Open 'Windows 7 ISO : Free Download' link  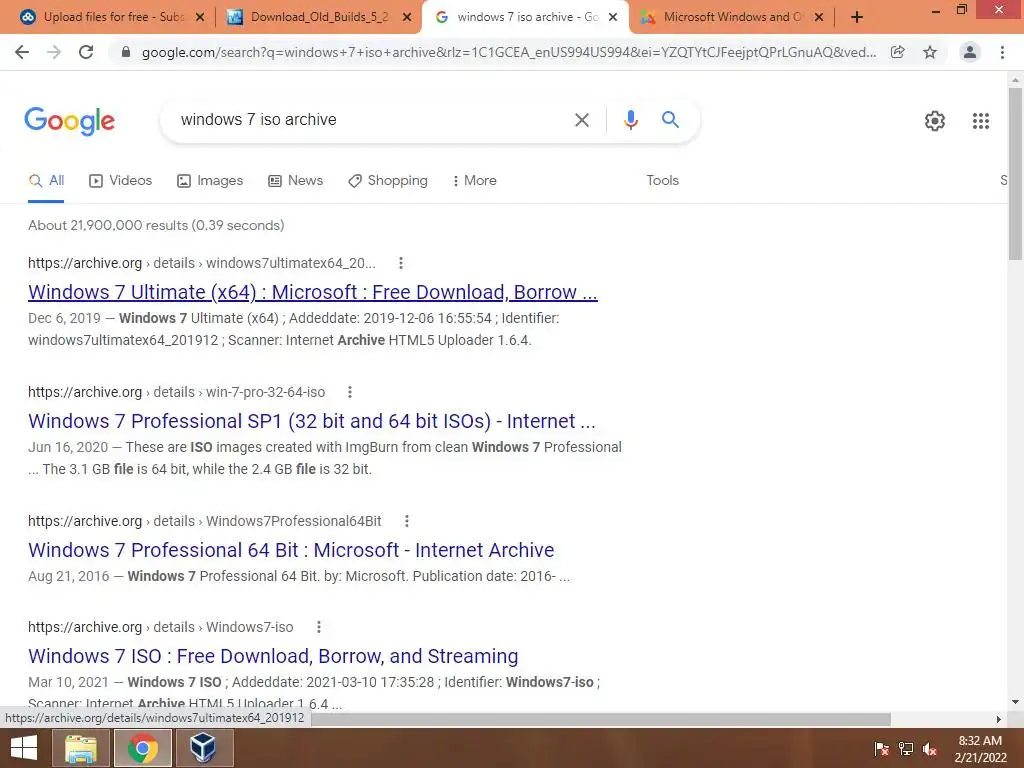pyautogui.click(x=273, y=656)
